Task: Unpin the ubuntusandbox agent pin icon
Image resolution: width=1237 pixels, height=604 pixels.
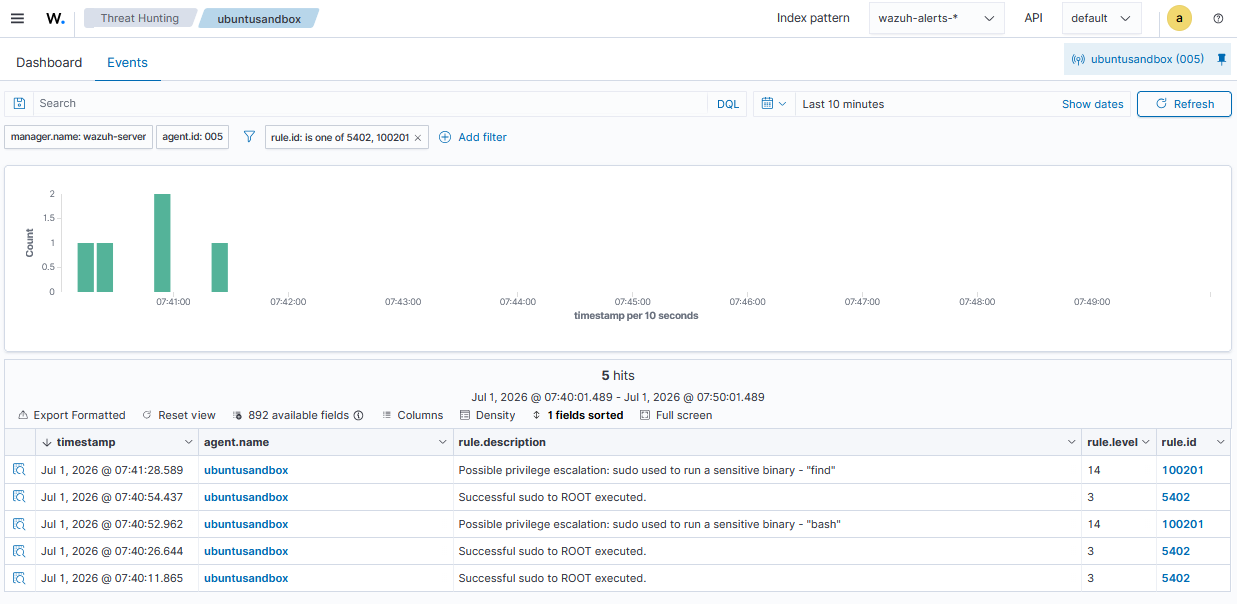Action: click(x=1221, y=59)
